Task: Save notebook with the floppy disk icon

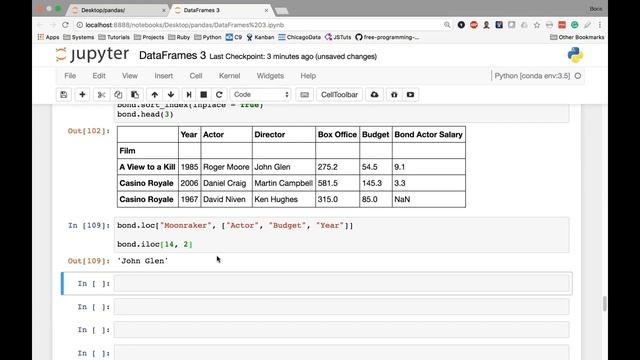Action: tap(64, 95)
